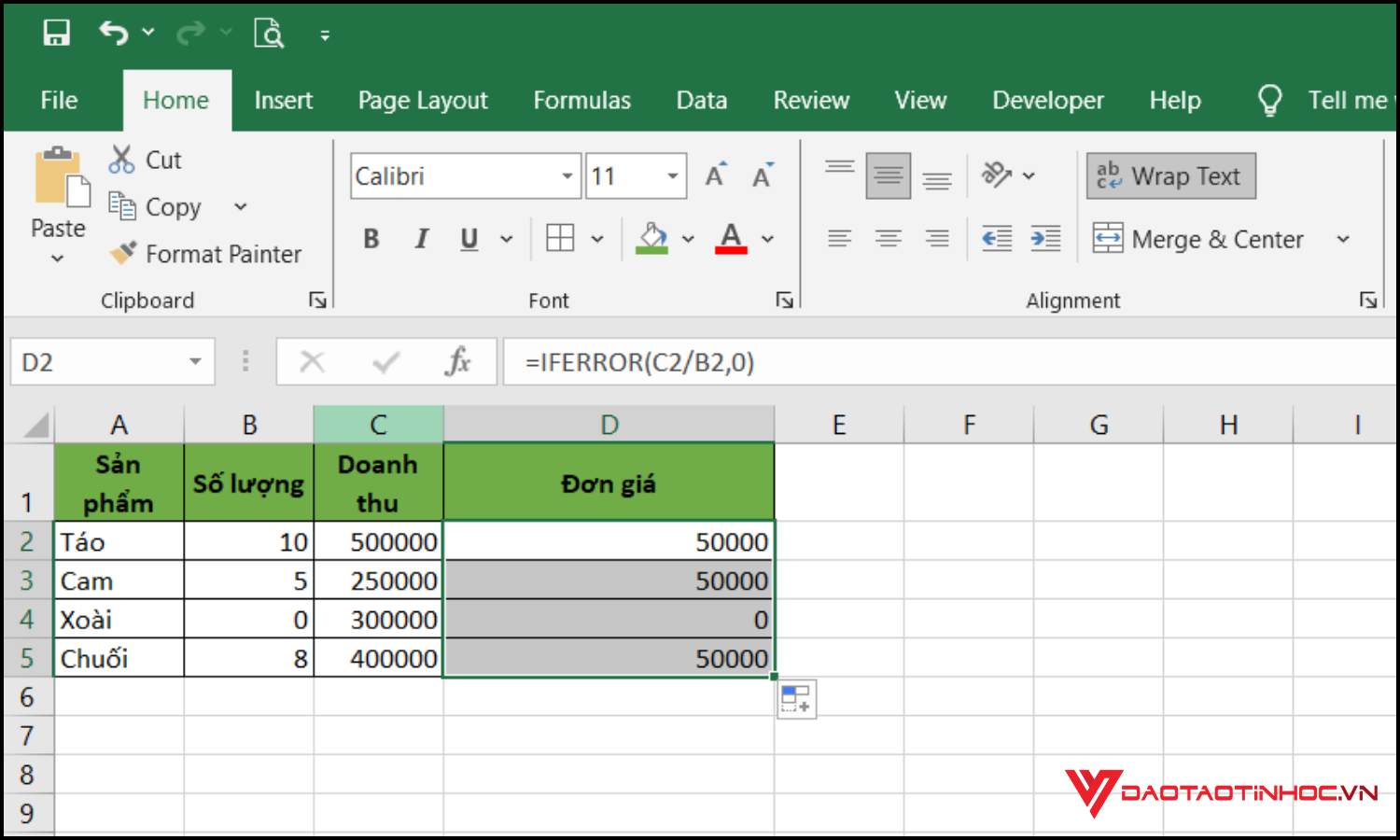Open the font size dropdown
This screenshot has width=1400, height=840.
click(671, 175)
